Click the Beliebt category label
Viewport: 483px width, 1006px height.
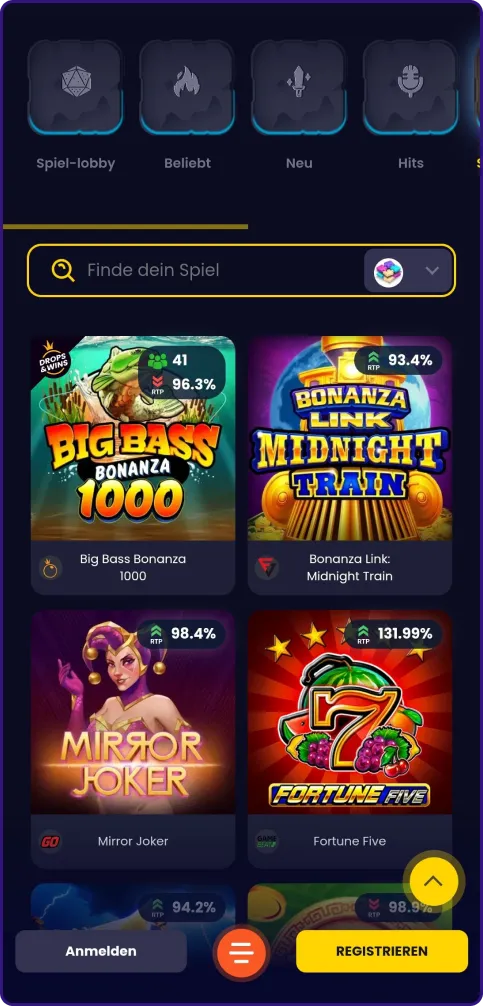187,163
